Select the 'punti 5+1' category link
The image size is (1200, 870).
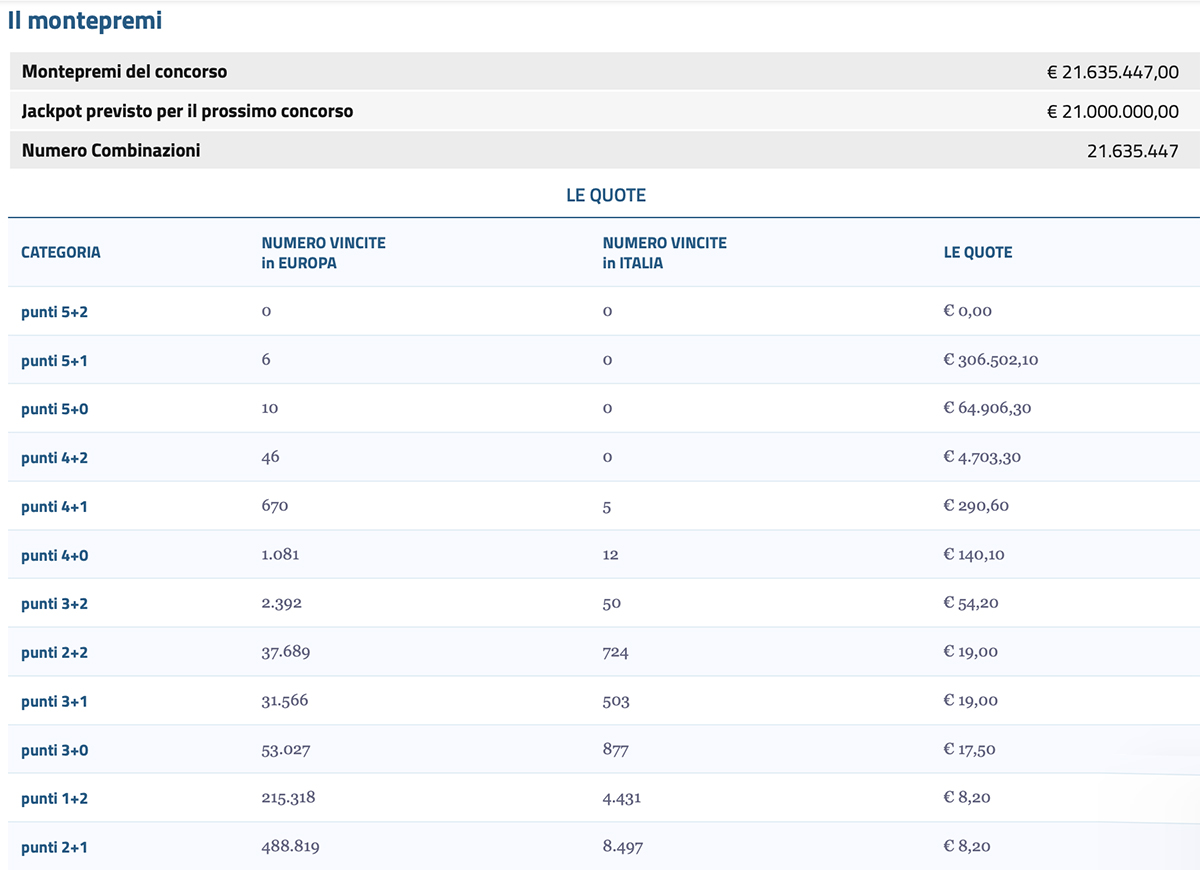[54, 360]
